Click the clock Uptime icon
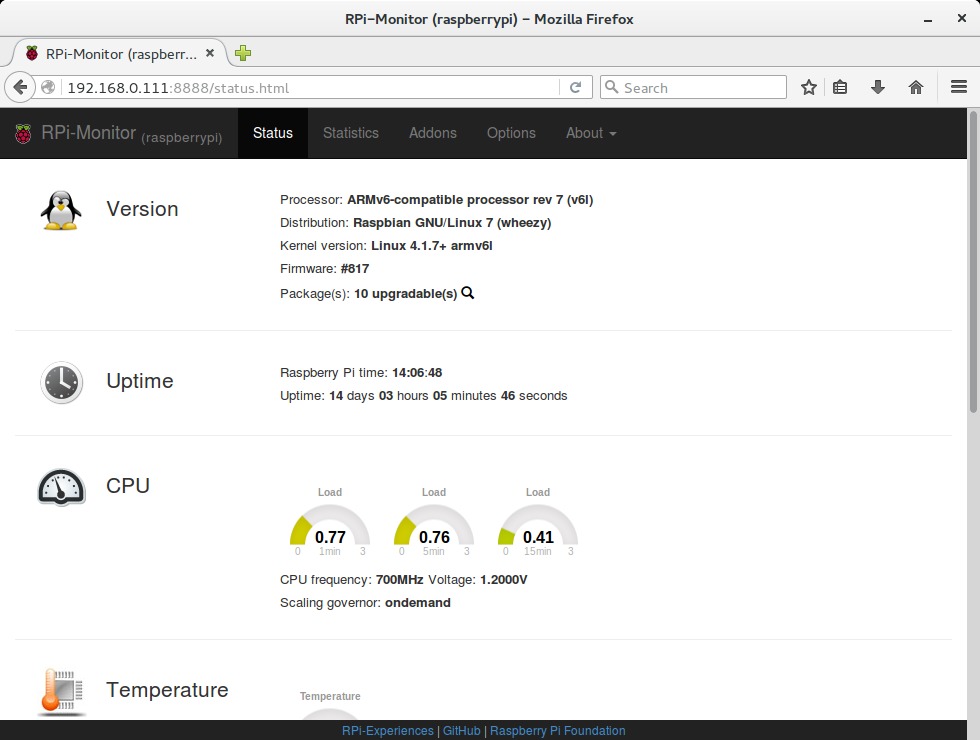The height and width of the screenshot is (740, 980). pos(61,381)
